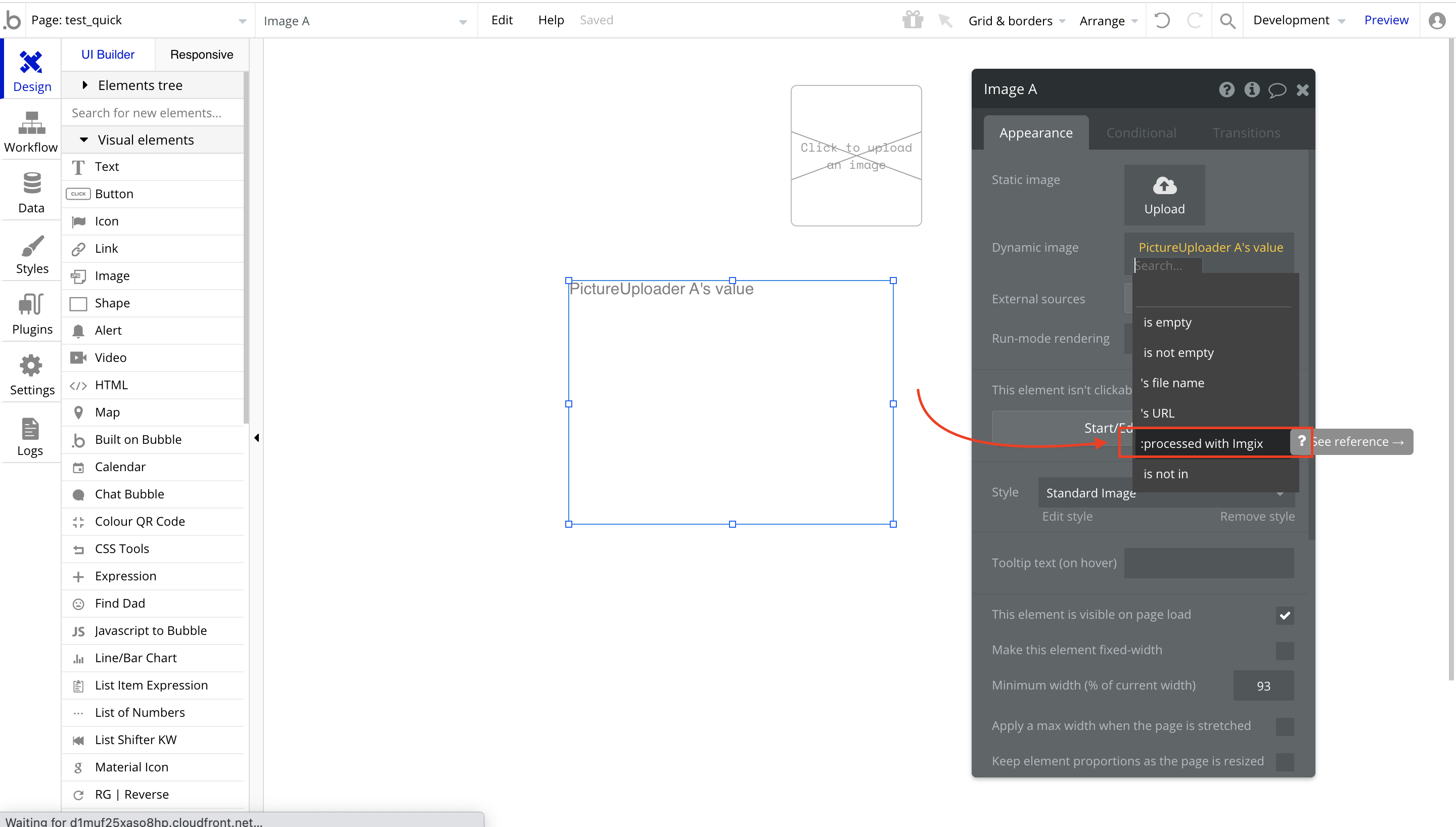The width and height of the screenshot is (1456, 827).
Task: Open the Workflow tab in sidebar
Action: (31, 132)
